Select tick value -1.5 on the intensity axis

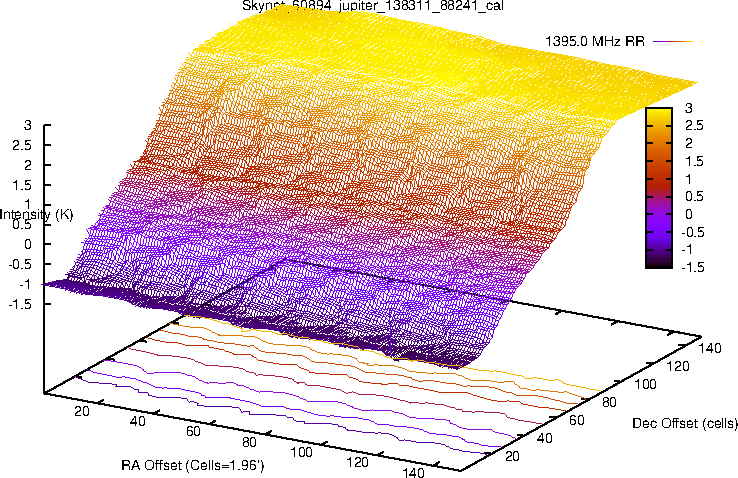point(20,304)
